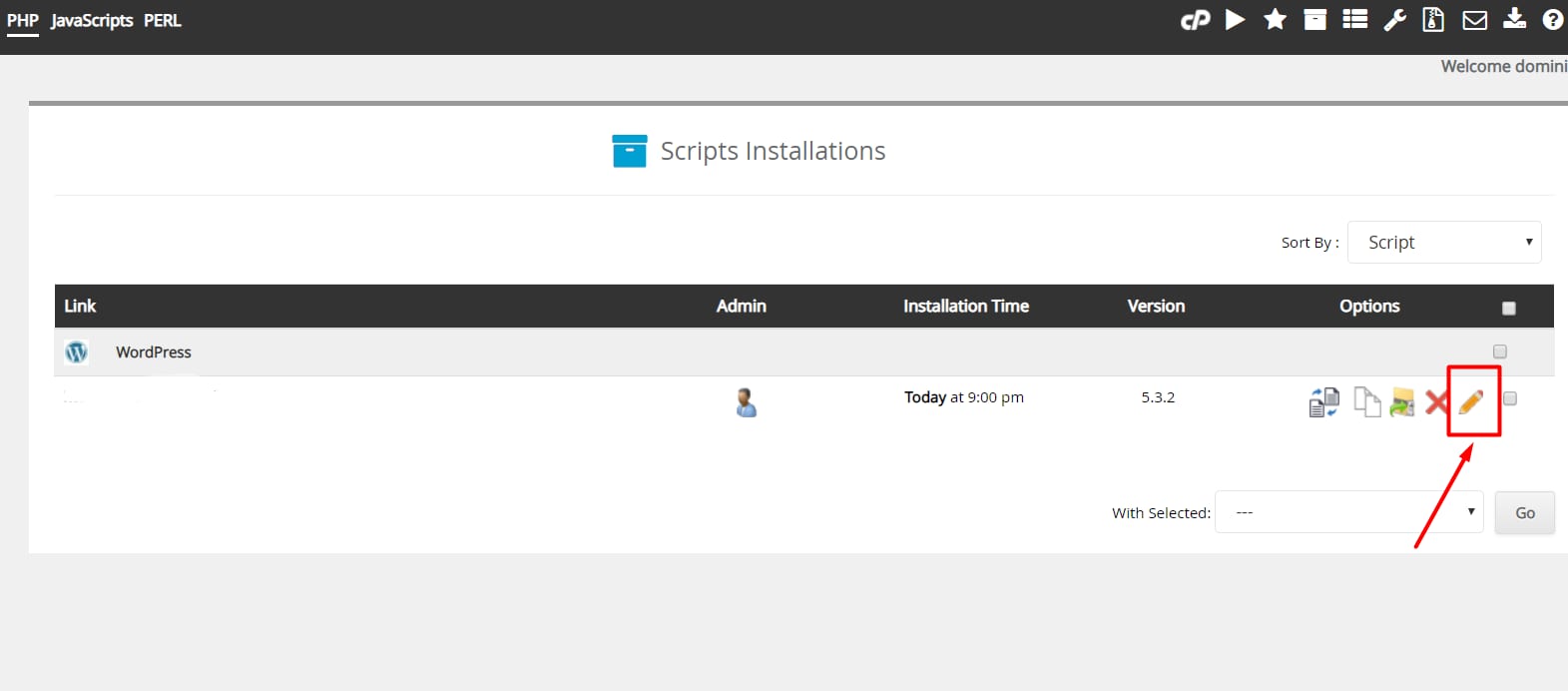The height and width of the screenshot is (691, 1568).
Task: Click the WordPress script name link
Action: pos(153,352)
